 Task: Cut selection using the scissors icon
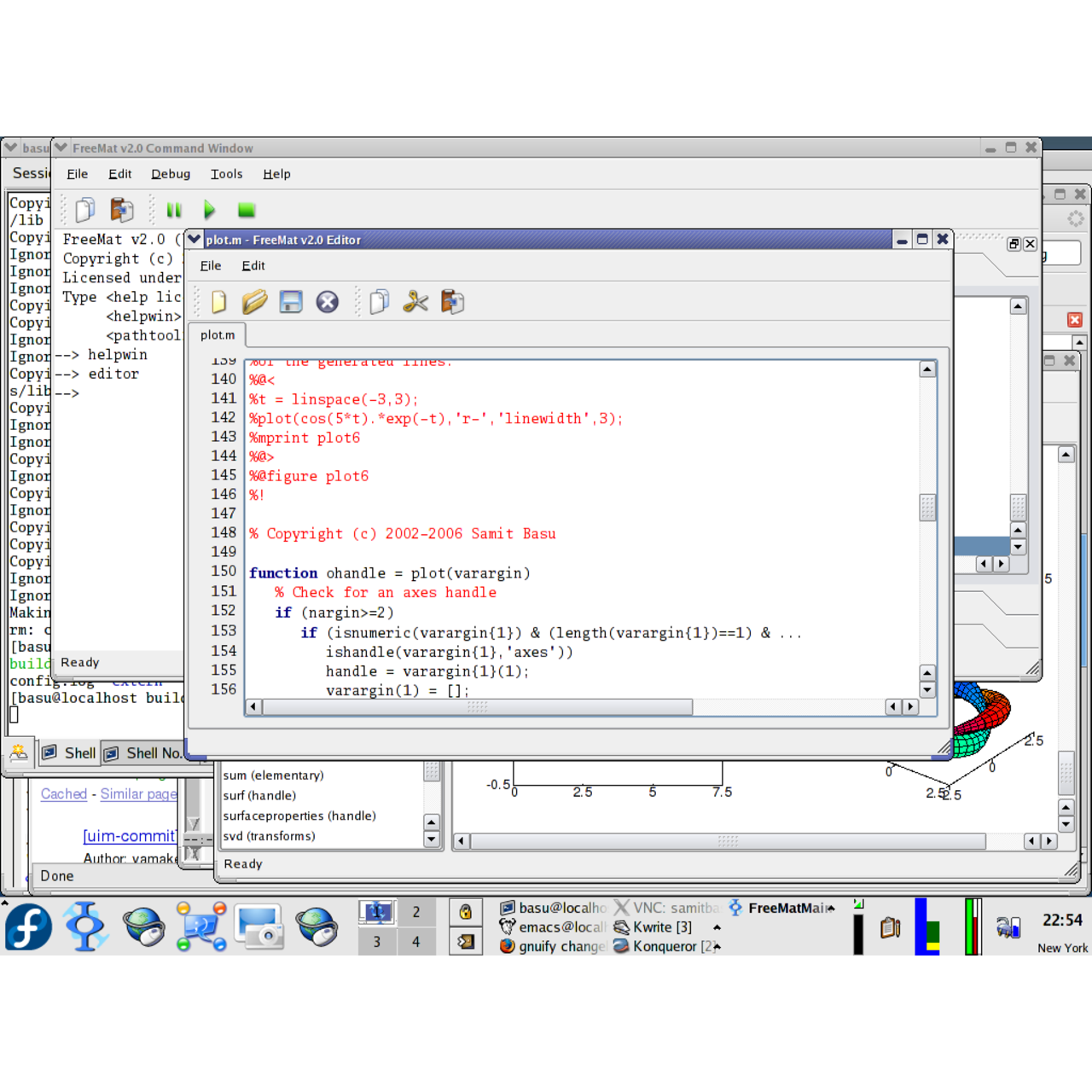point(415,302)
